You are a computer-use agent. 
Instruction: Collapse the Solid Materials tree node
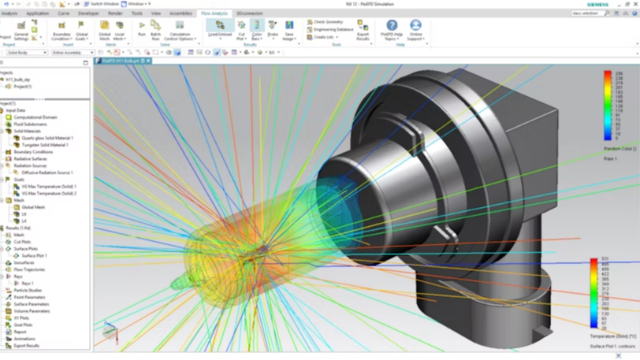2,131
